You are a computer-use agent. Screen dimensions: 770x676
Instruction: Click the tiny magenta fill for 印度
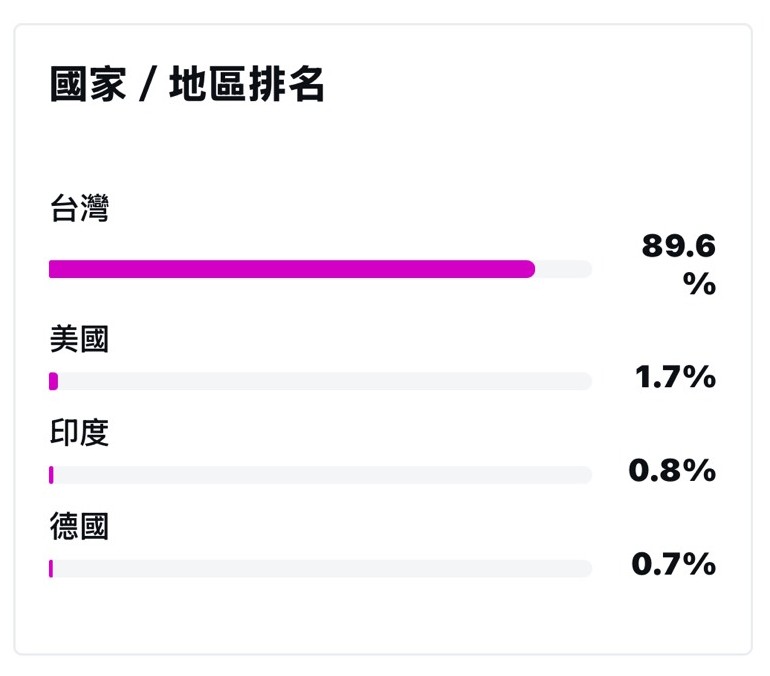point(51,475)
